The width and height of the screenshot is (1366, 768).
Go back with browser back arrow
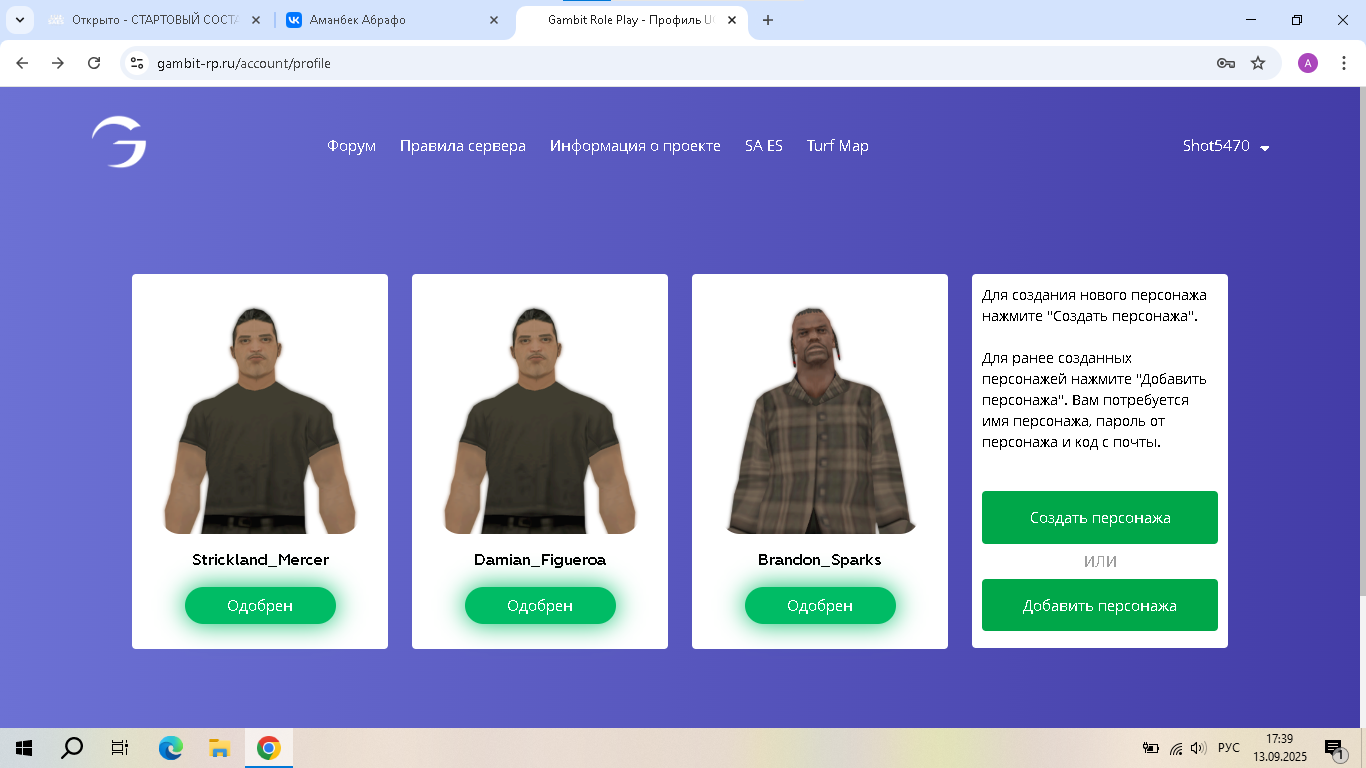(22, 63)
